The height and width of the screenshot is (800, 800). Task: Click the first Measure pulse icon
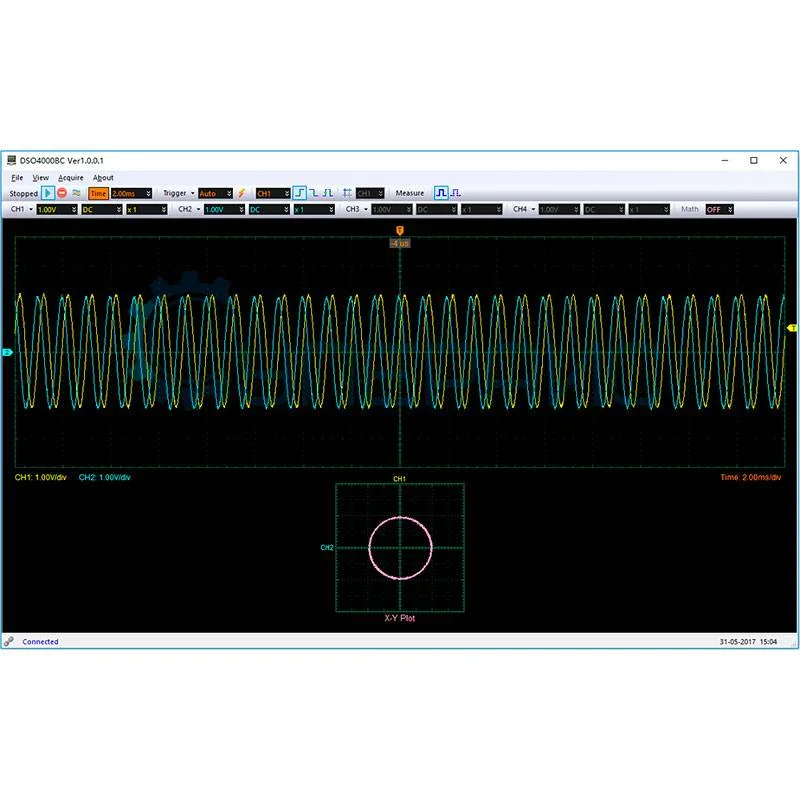pyautogui.click(x=440, y=193)
